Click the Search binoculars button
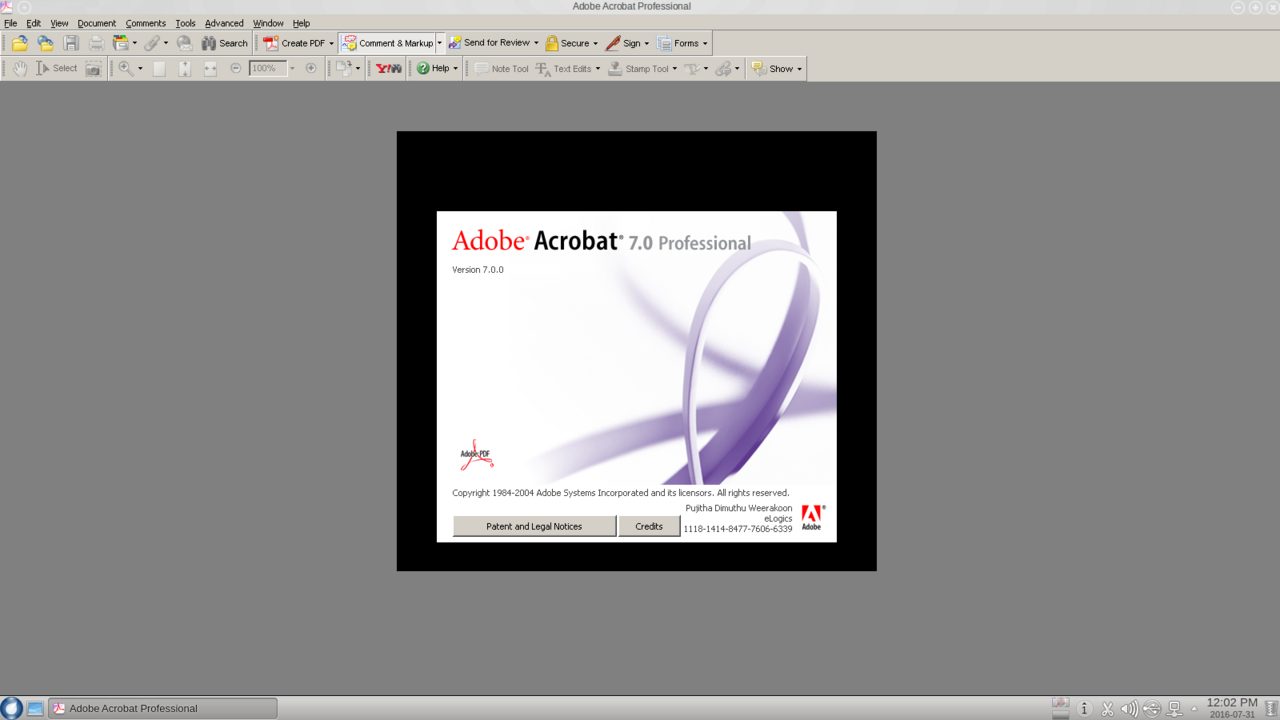The width and height of the screenshot is (1280, 720). (x=224, y=43)
